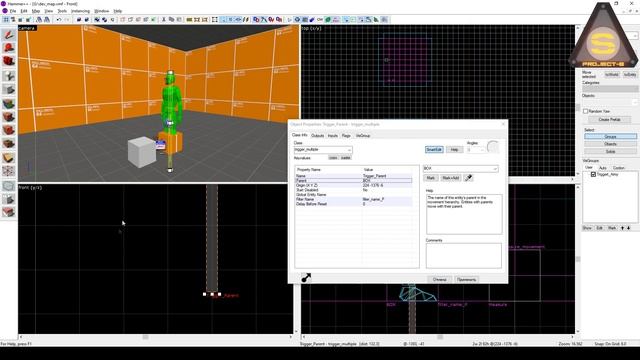The image size is (640, 360).
Task: Click the Run Map arrow icon
Action: [x=289, y=20]
